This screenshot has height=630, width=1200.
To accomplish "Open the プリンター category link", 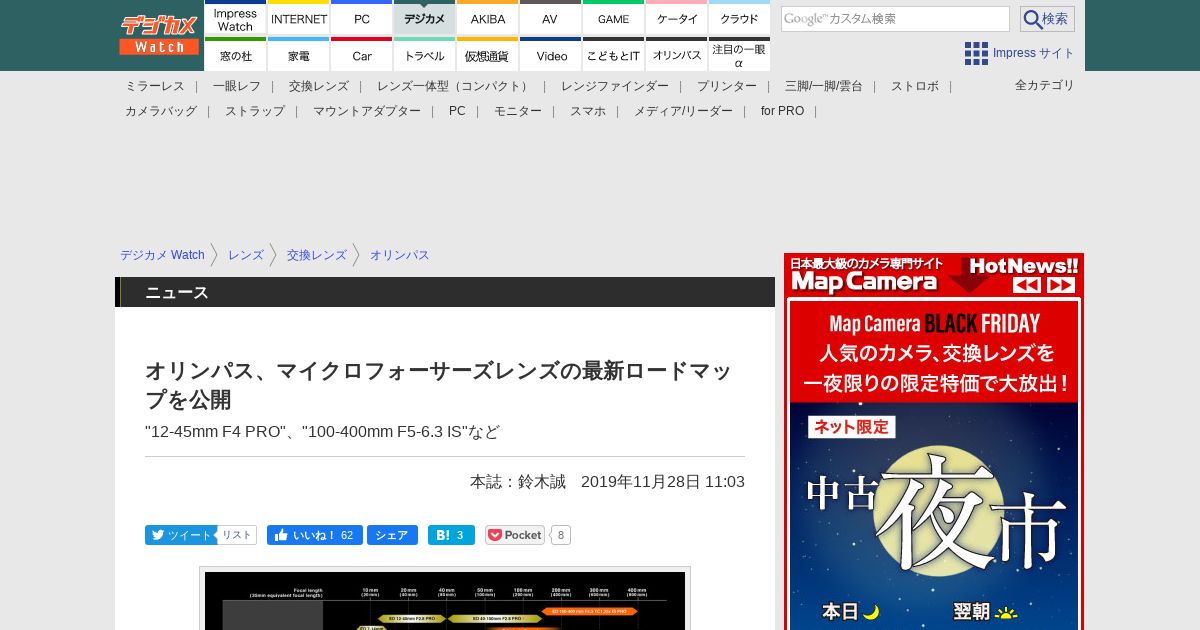I will click(x=727, y=86).
